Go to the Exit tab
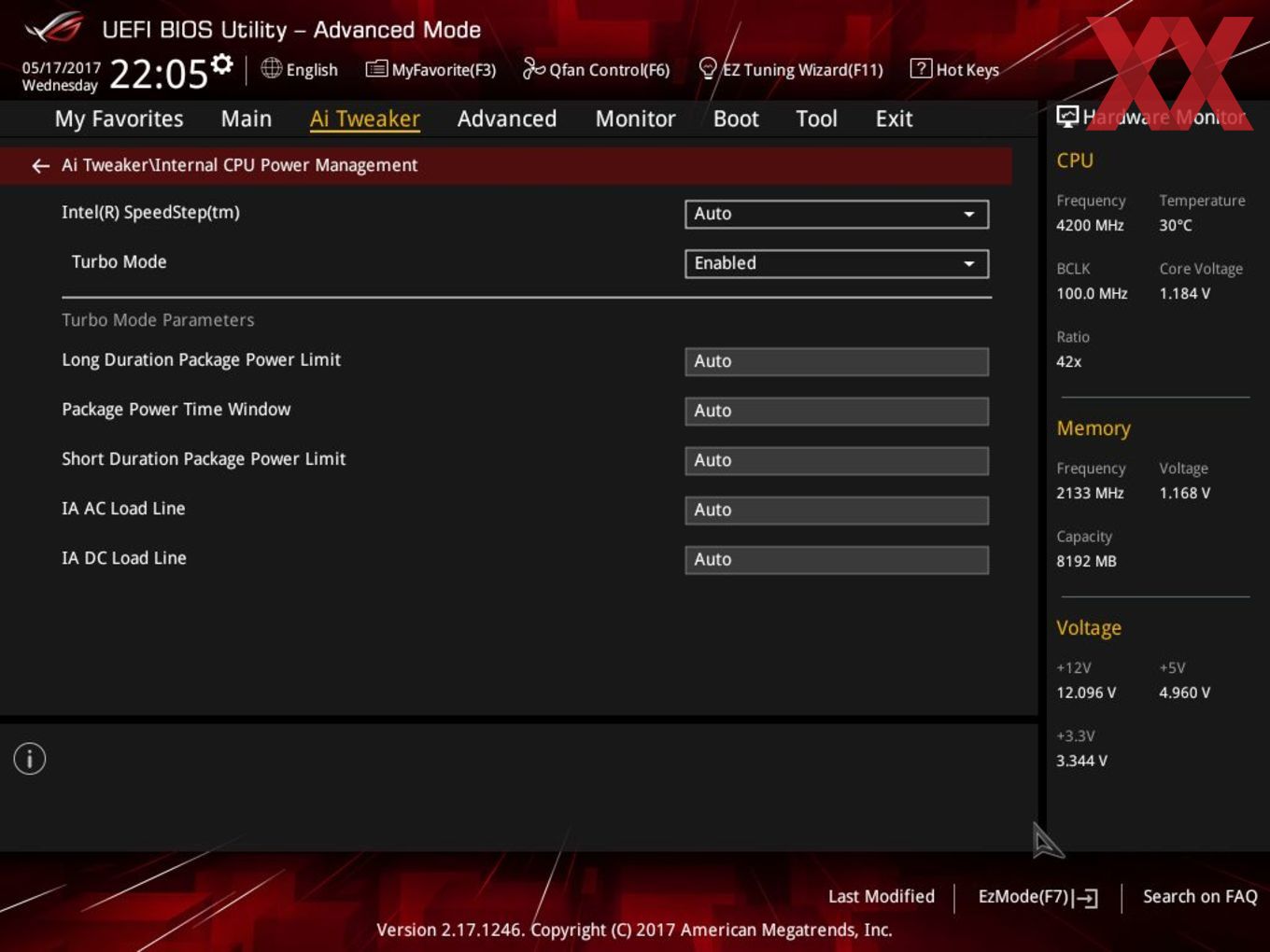Image resolution: width=1270 pixels, height=952 pixels. 894,119
